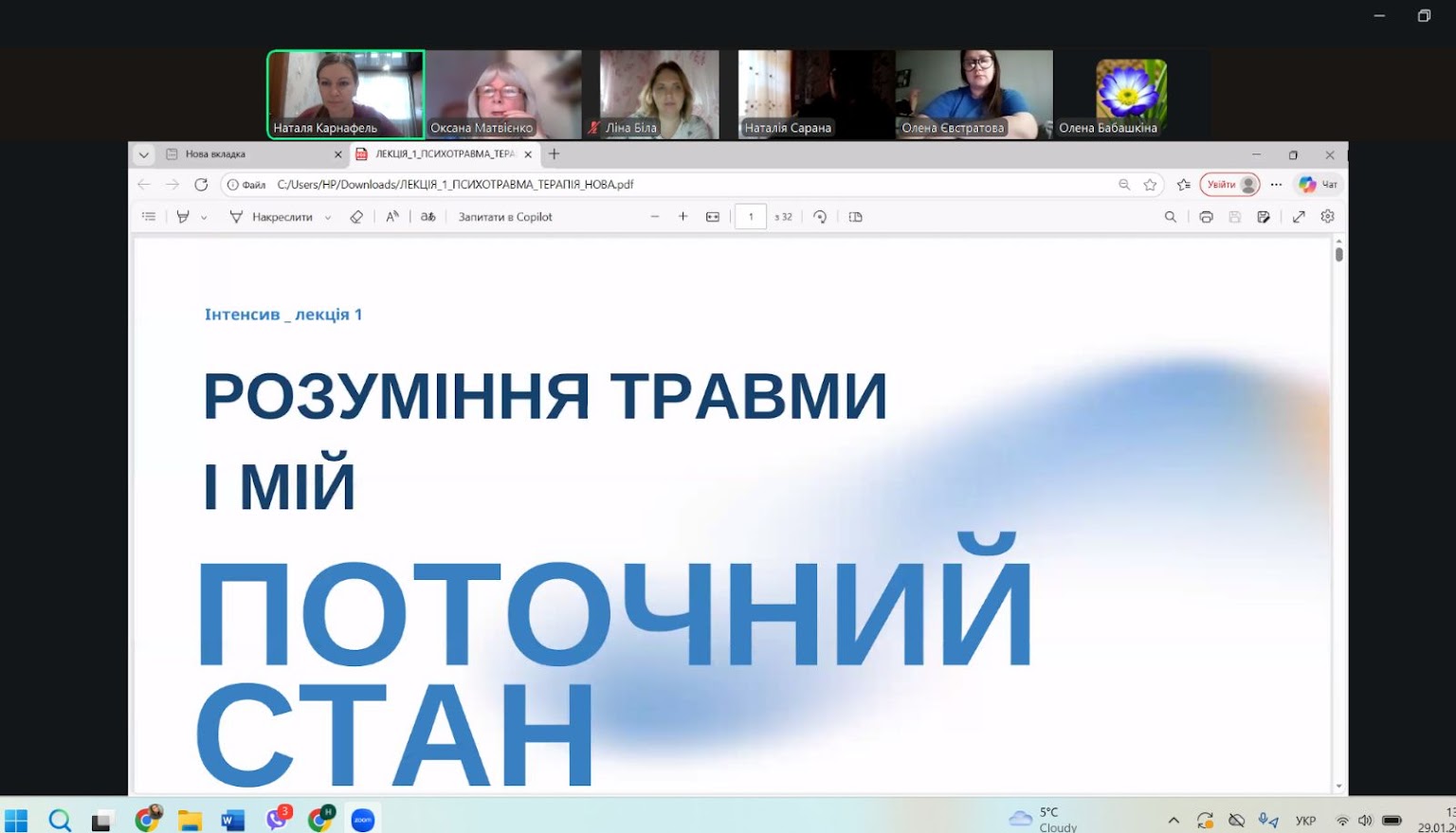Click the page number input field

pyautogui.click(x=751, y=217)
